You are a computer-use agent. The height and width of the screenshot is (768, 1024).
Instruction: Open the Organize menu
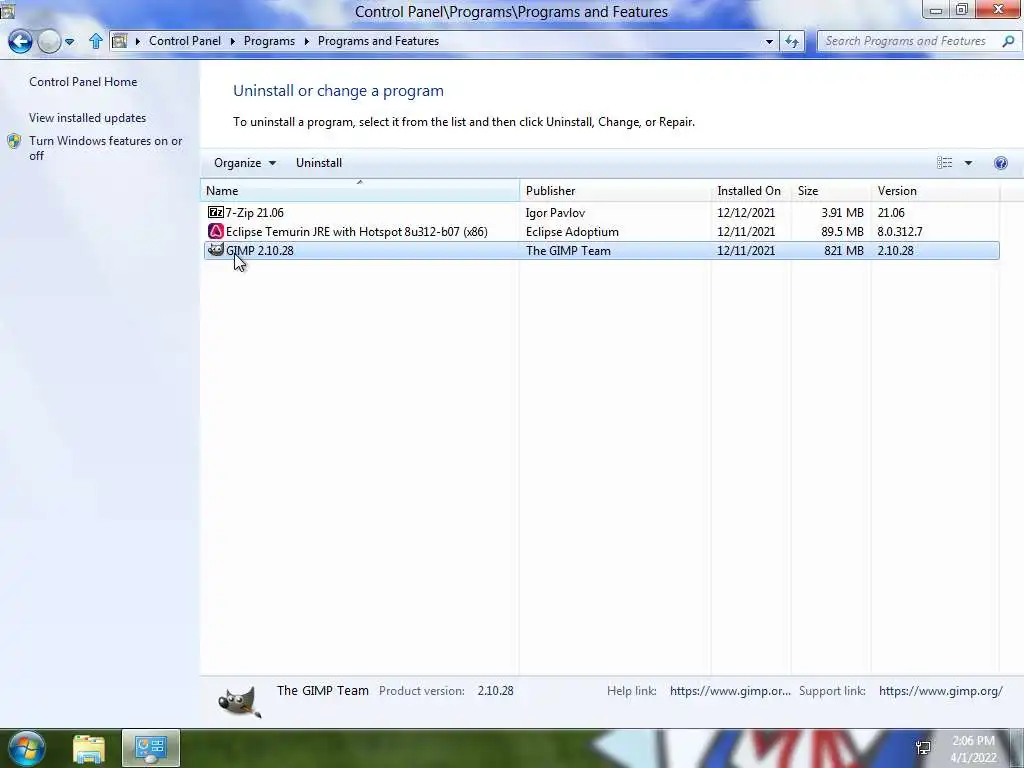point(244,163)
